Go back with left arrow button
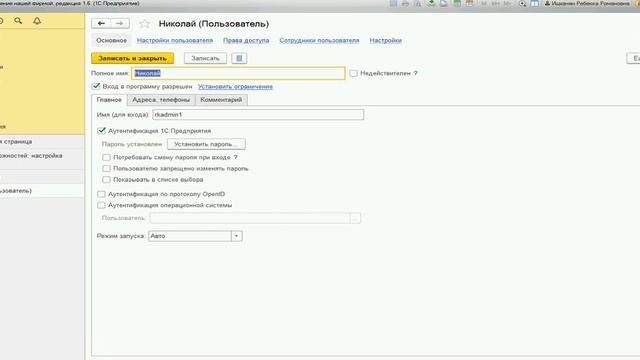Viewport: 640px width, 360px height. [x=101, y=24]
